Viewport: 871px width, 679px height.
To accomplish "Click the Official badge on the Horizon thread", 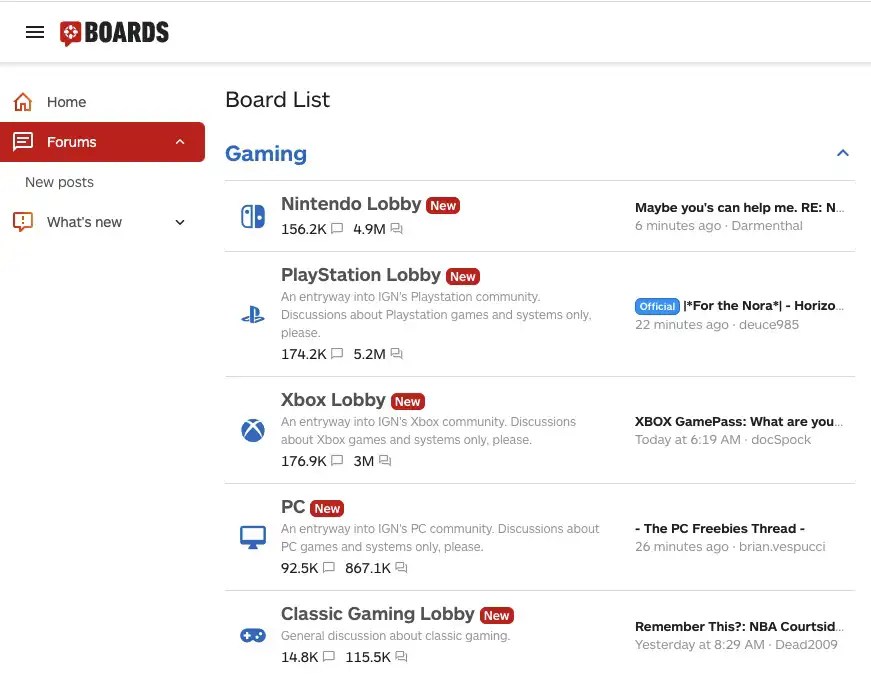I will pyautogui.click(x=656, y=306).
